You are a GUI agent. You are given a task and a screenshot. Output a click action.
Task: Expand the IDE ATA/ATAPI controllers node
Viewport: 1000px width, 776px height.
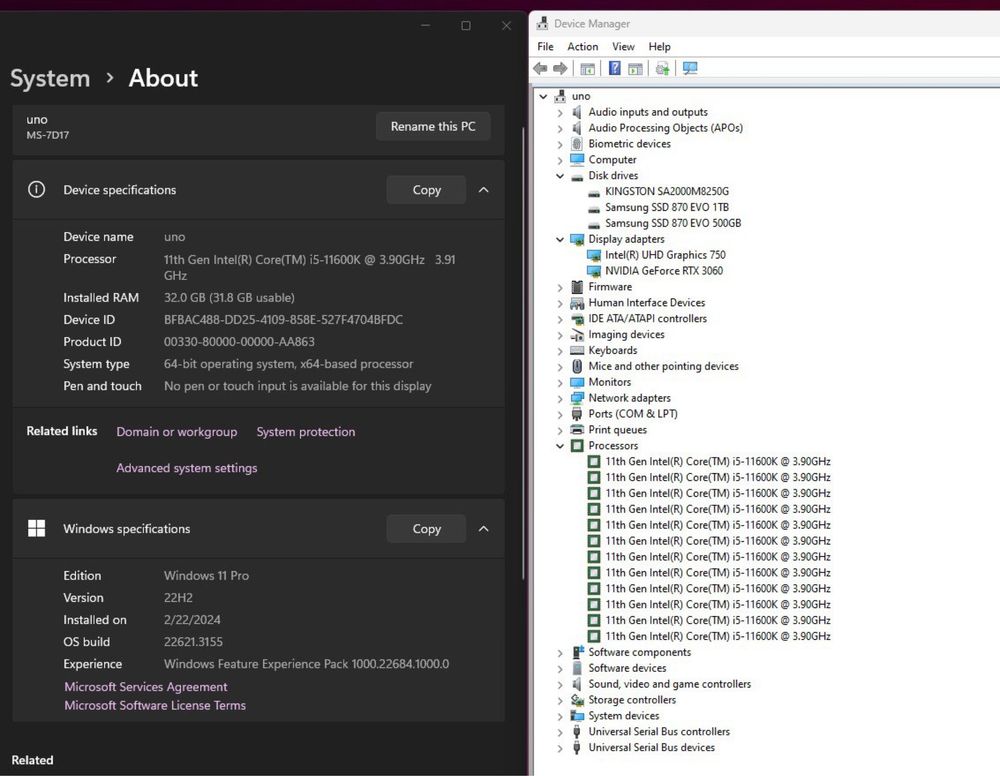pyautogui.click(x=560, y=319)
